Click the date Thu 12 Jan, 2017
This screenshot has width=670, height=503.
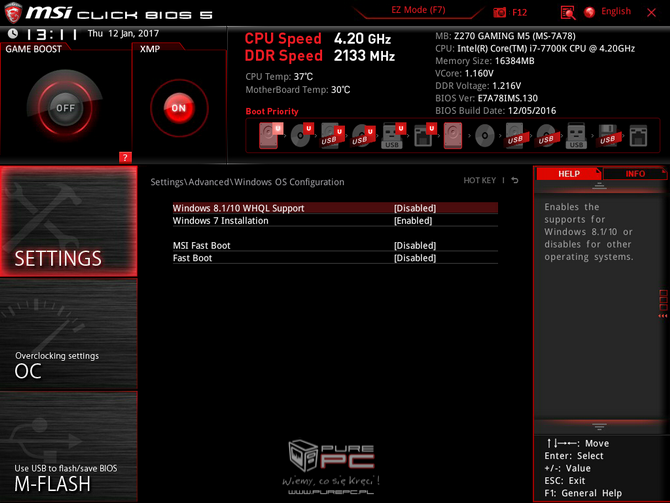123,33
